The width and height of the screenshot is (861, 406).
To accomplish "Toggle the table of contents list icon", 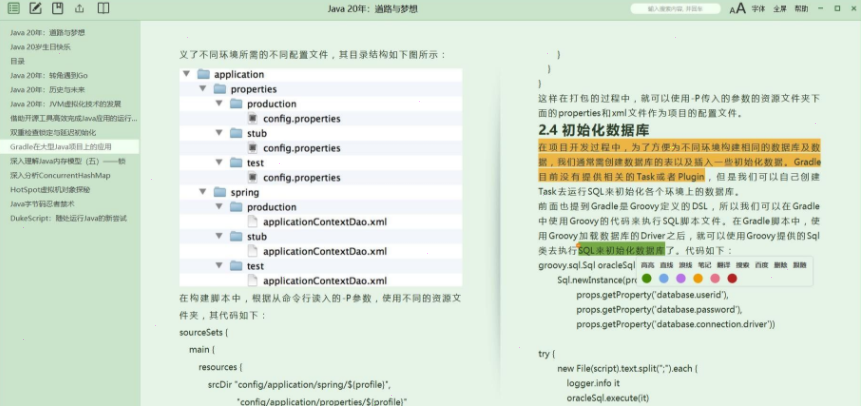I will pos(13,8).
